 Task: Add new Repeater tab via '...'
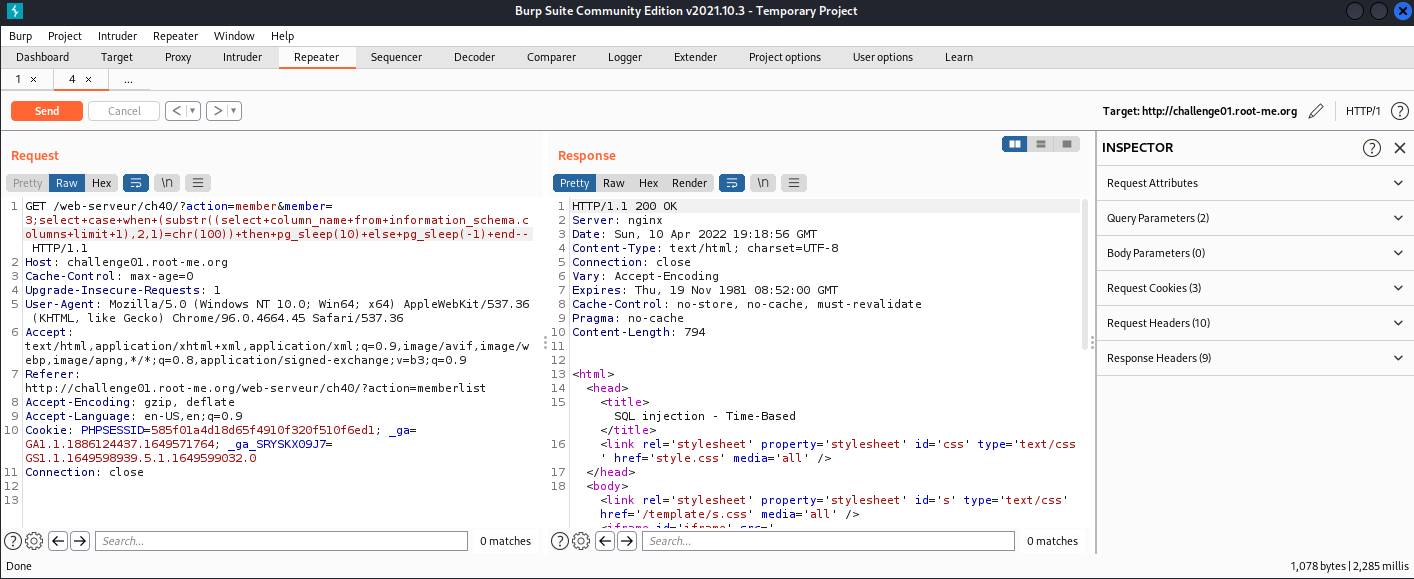[x=128, y=79]
